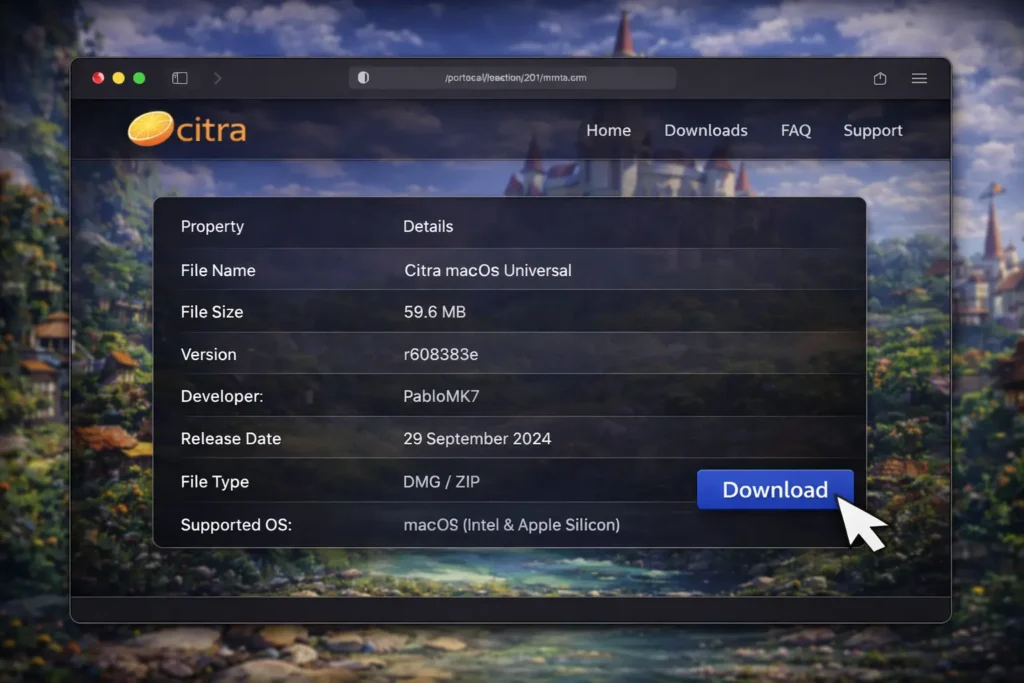Screen dimensions: 1024x683
Task: Open the browser hamburger menu icon
Action: 919,78
